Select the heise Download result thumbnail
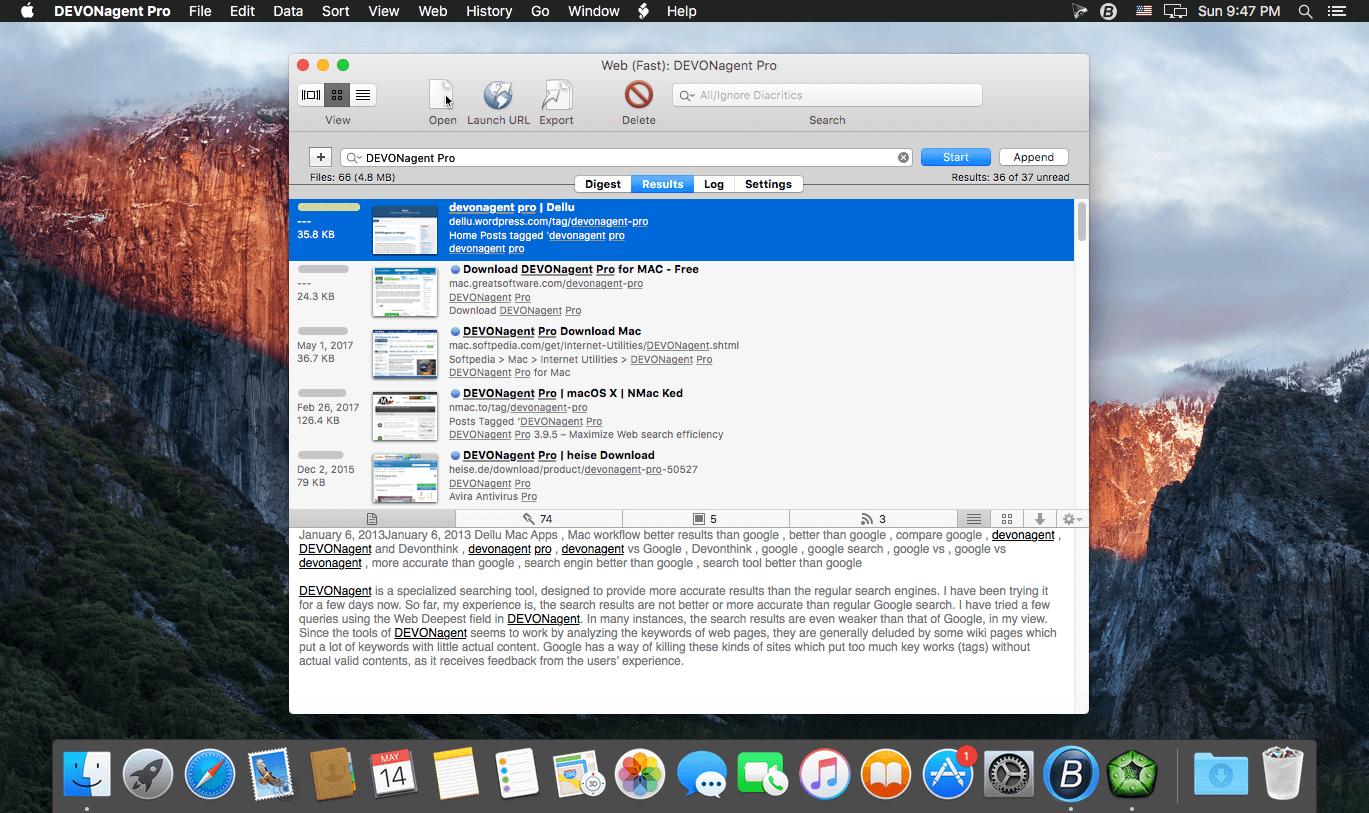The height and width of the screenshot is (813, 1369). [x=405, y=478]
